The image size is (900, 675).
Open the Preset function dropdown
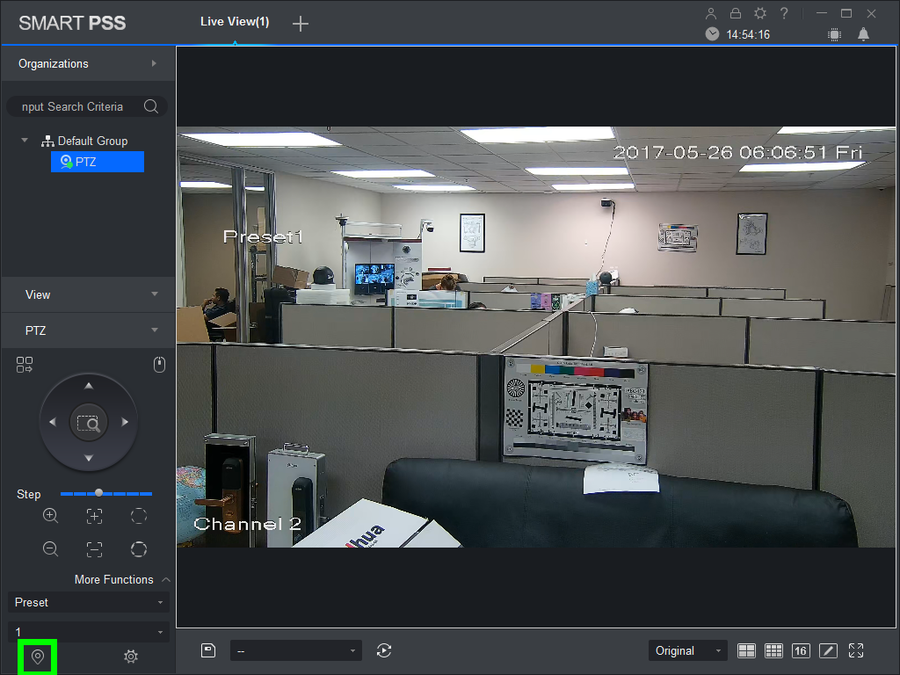point(88,602)
